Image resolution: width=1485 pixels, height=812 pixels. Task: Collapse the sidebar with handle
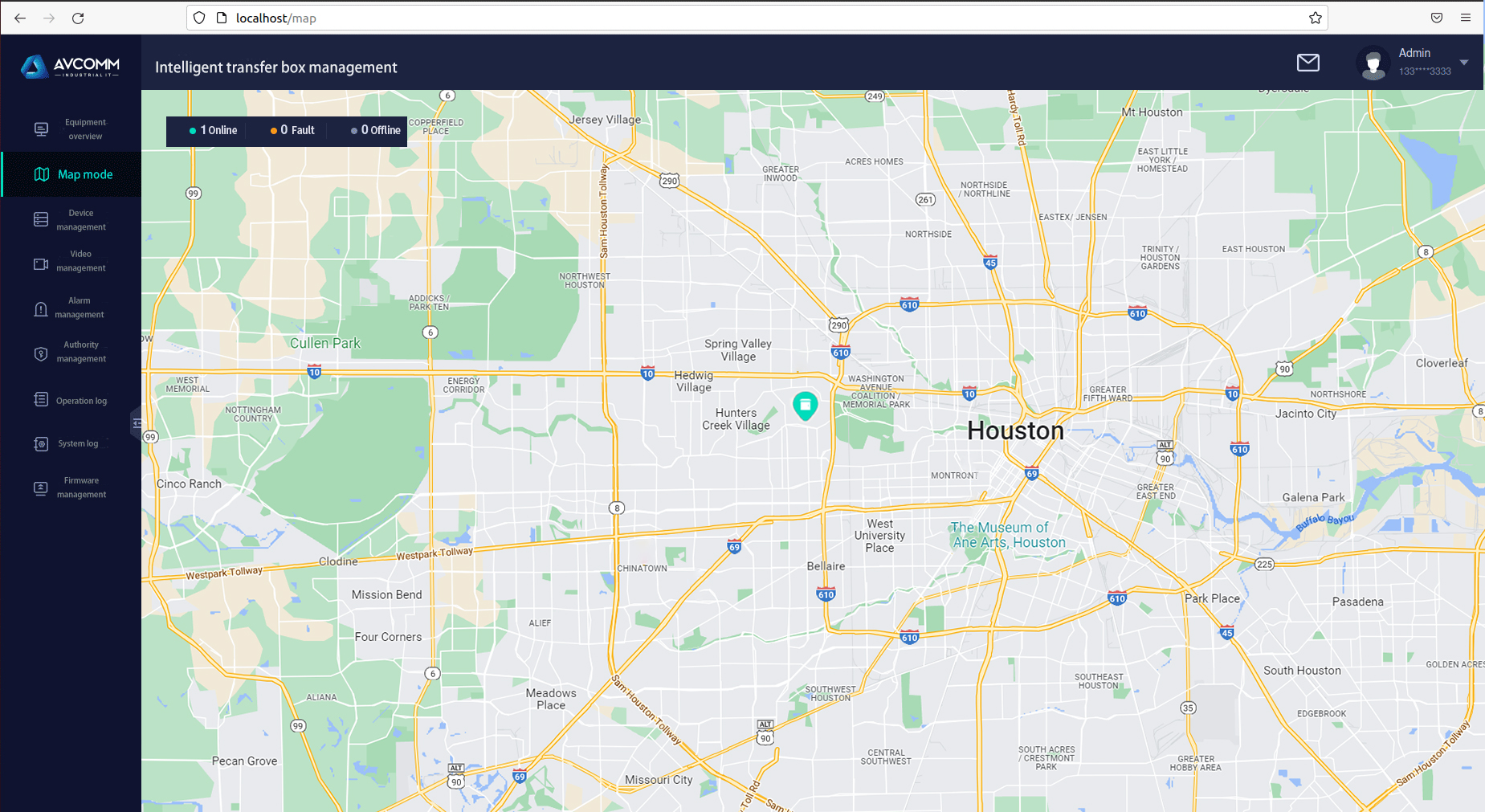tap(137, 422)
